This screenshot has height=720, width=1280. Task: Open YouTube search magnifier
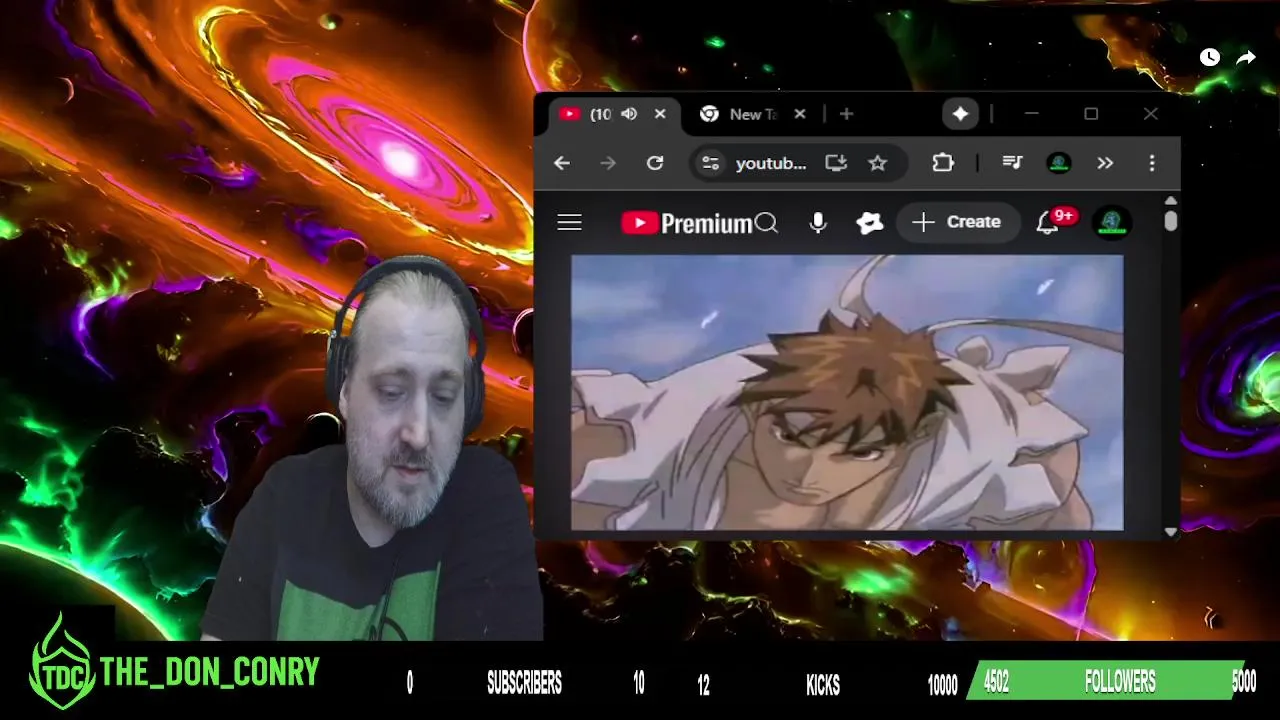point(766,223)
